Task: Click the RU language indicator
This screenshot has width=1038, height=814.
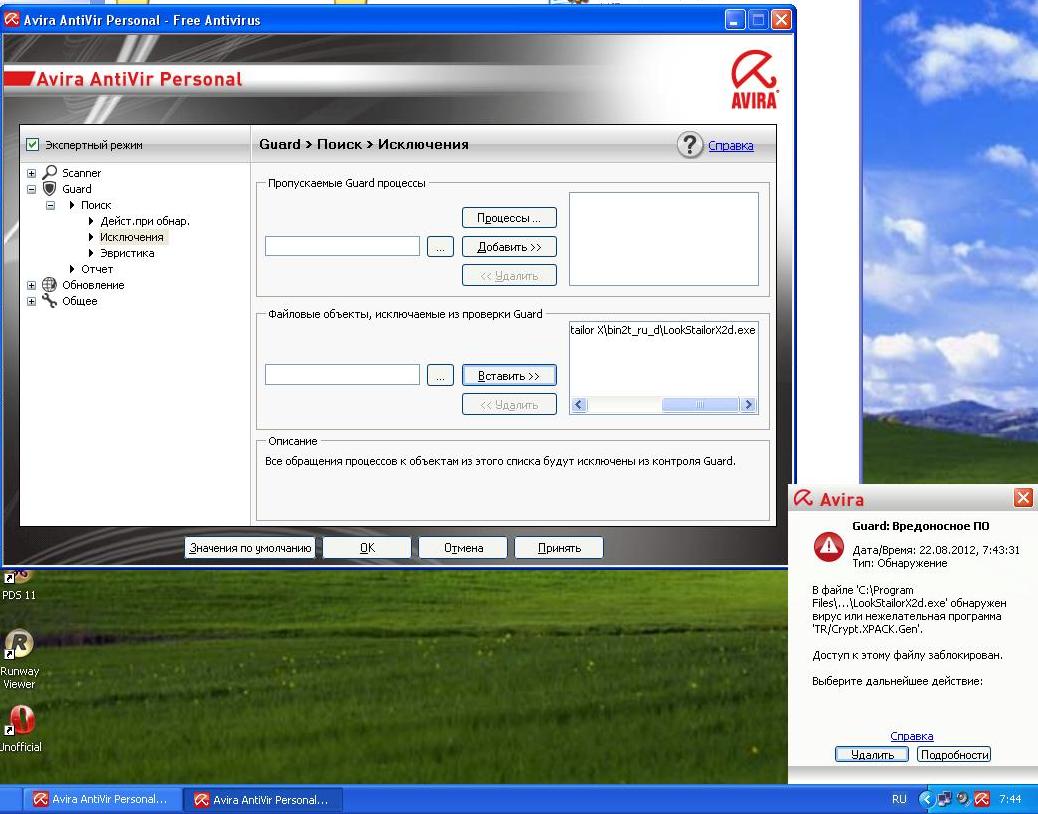Action: 899,799
